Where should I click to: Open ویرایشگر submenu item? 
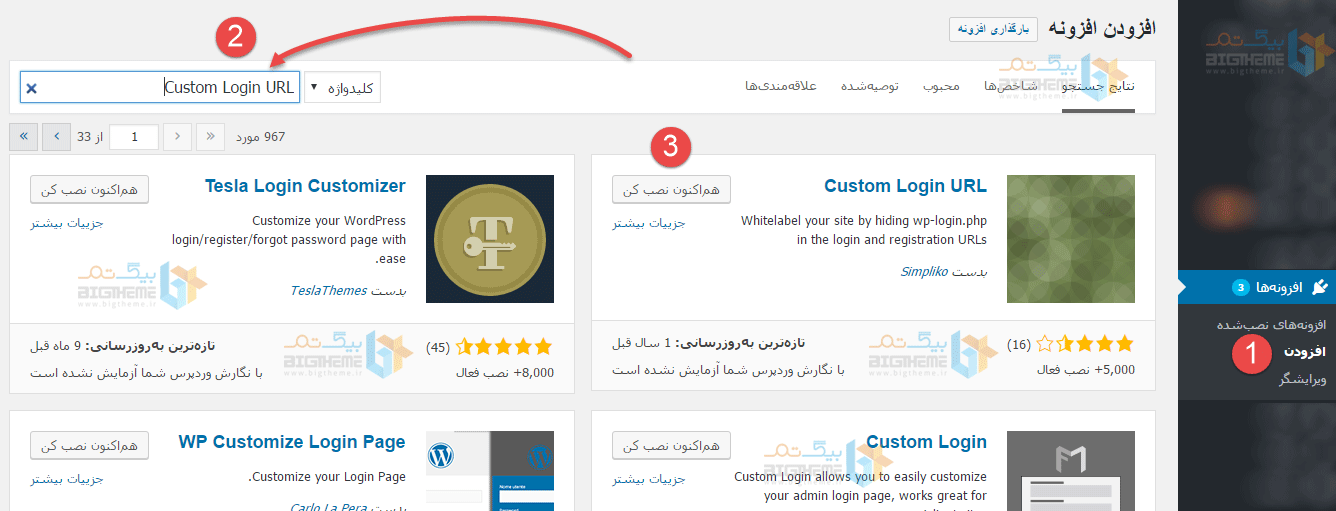tap(1301, 379)
